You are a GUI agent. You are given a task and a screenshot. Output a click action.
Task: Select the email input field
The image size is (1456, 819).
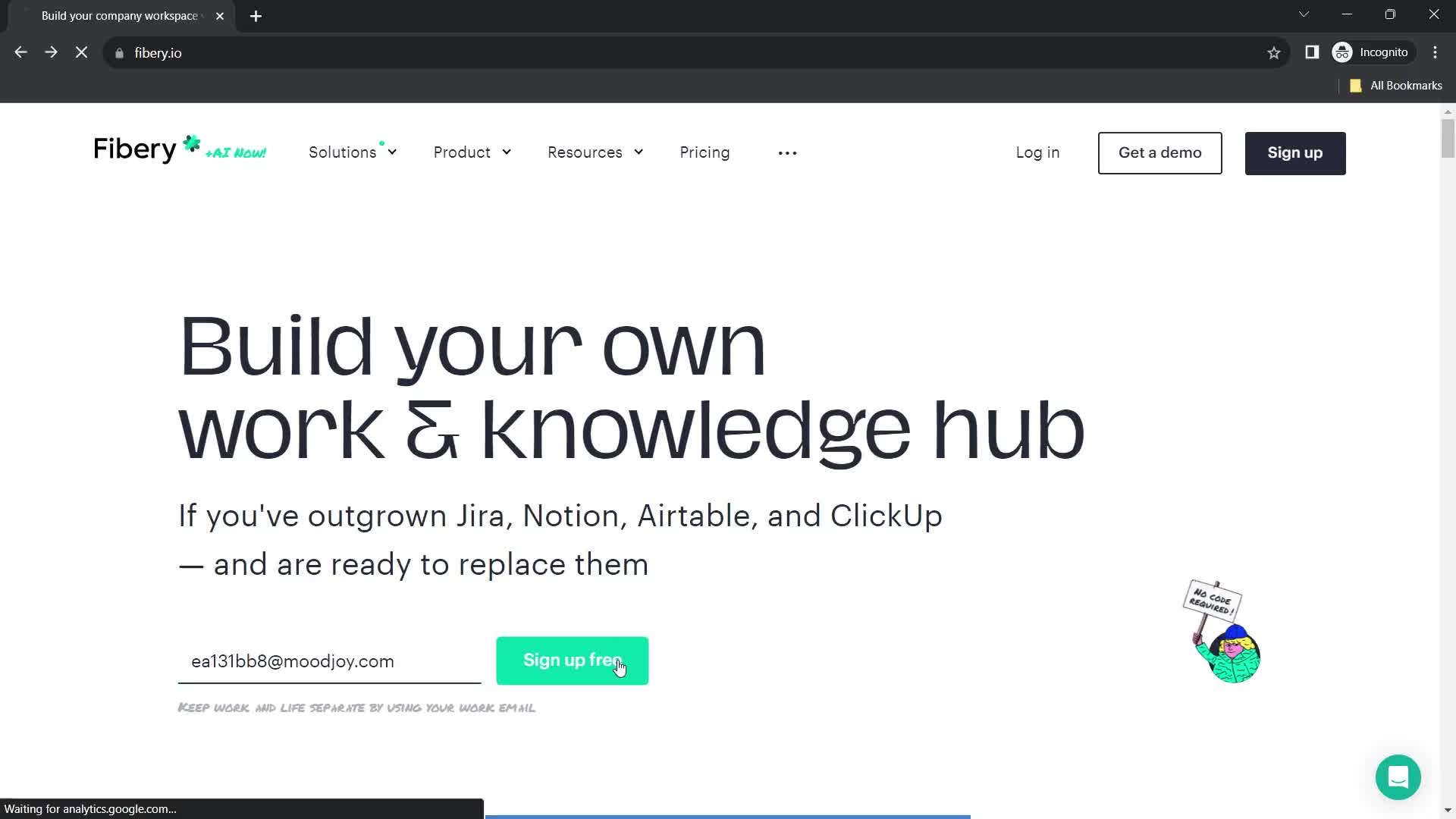[x=329, y=661]
